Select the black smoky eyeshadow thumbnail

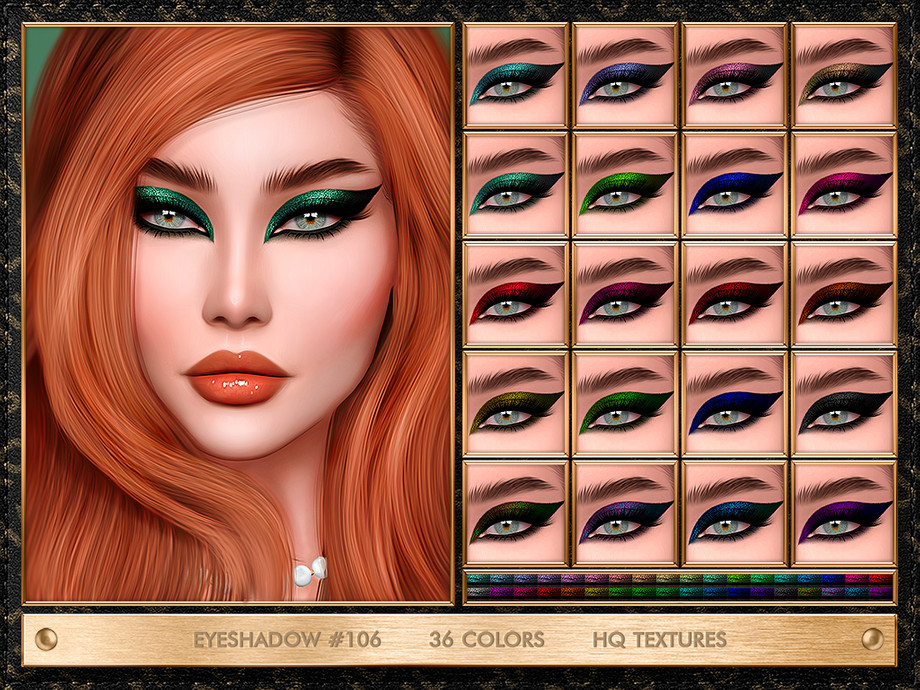(843, 403)
